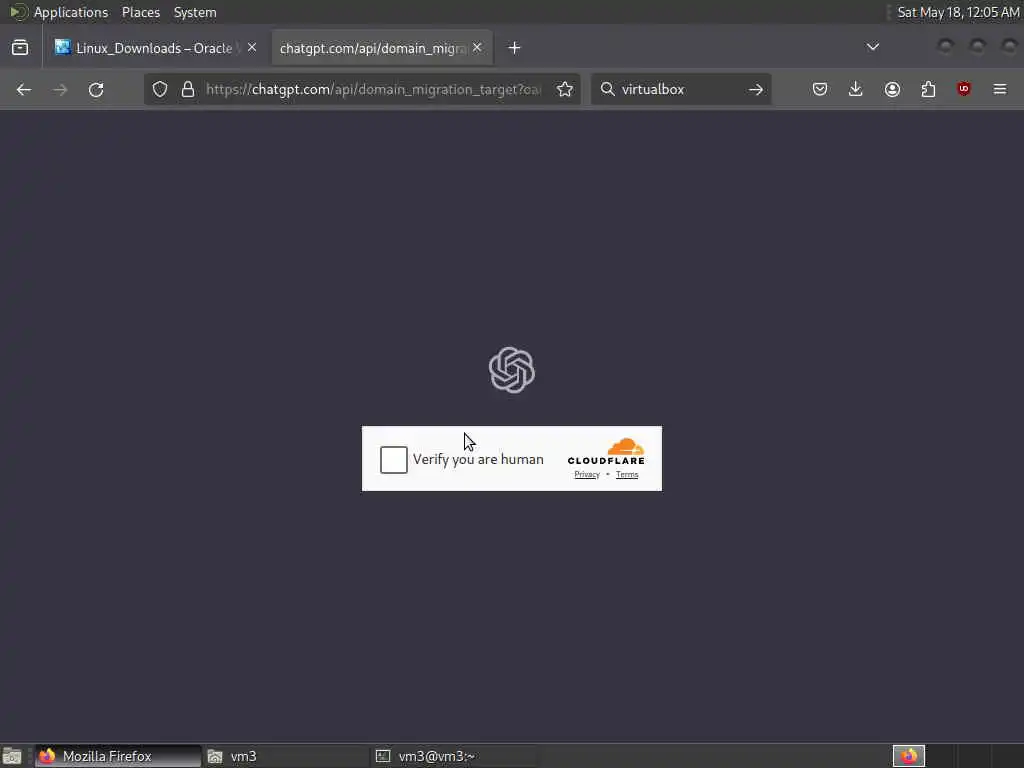The height and width of the screenshot is (768, 1024).
Task: Submit search with arrow button
Action: (x=756, y=89)
